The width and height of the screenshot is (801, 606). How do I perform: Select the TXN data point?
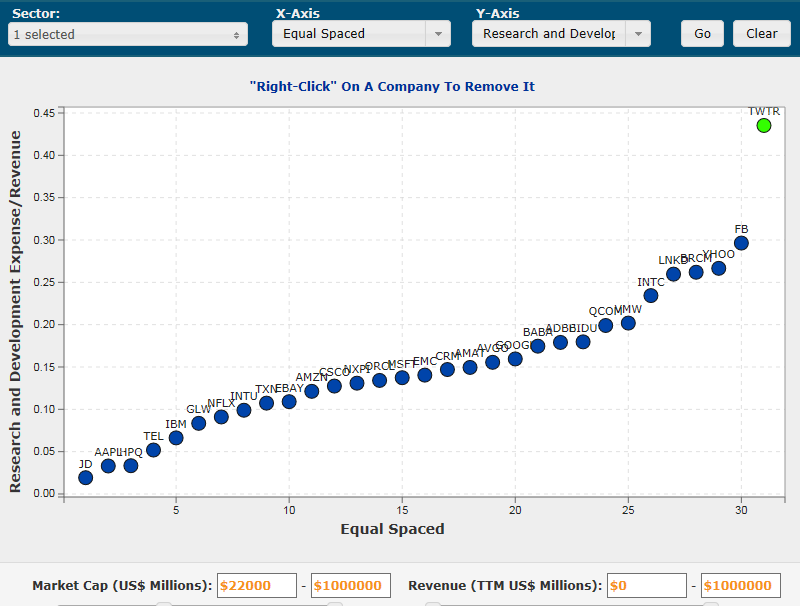pyautogui.click(x=266, y=404)
